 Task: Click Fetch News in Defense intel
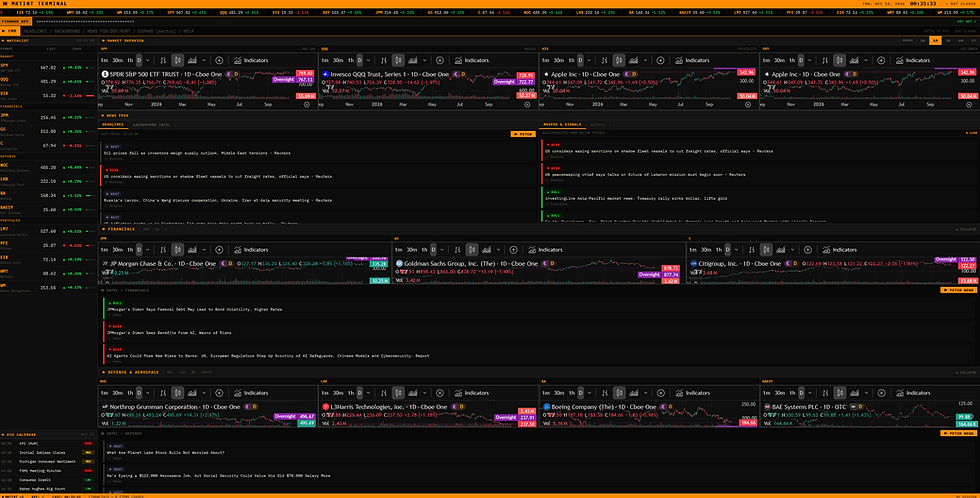(959, 433)
